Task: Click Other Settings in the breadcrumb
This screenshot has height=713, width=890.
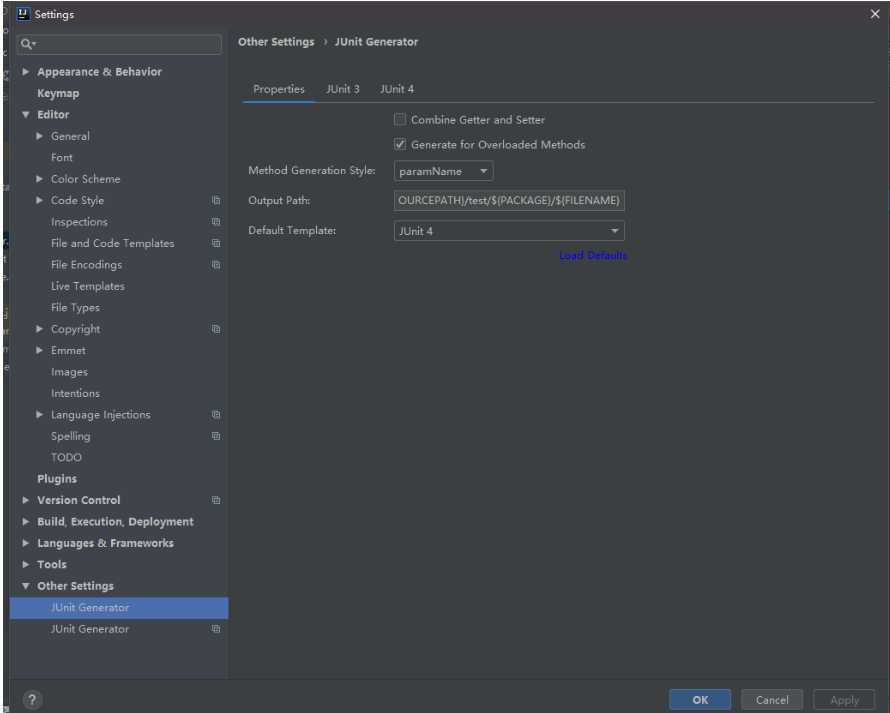Action: click(x=276, y=42)
